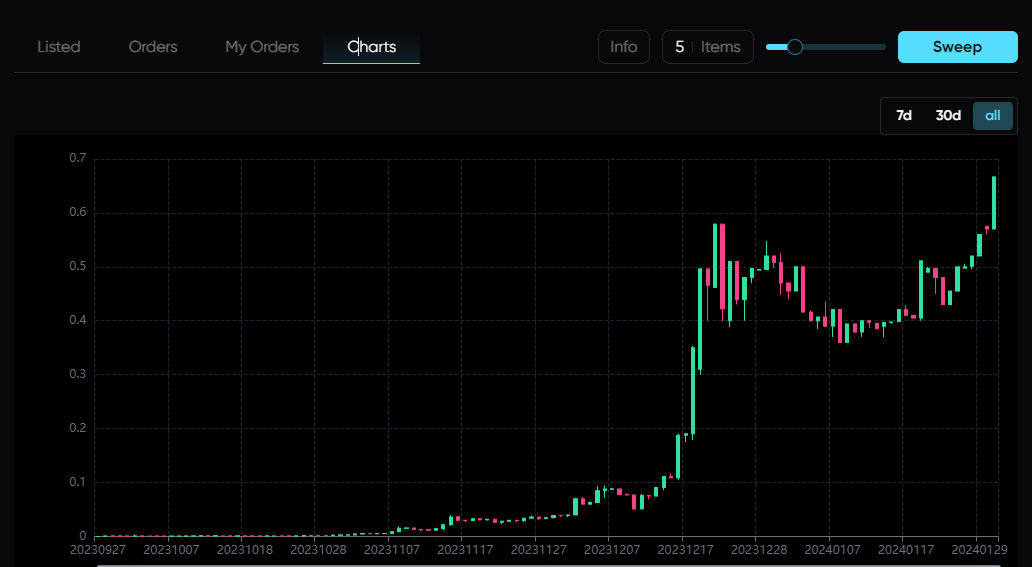Switch to the Listed tab
The height and width of the screenshot is (567, 1032).
pos(59,47)
